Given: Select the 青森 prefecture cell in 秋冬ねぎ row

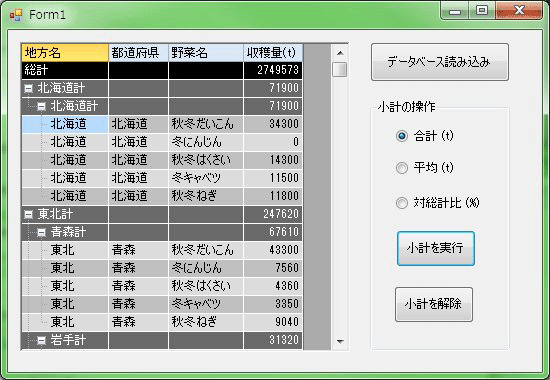Looking at the screenshot, I should (139, 322).
